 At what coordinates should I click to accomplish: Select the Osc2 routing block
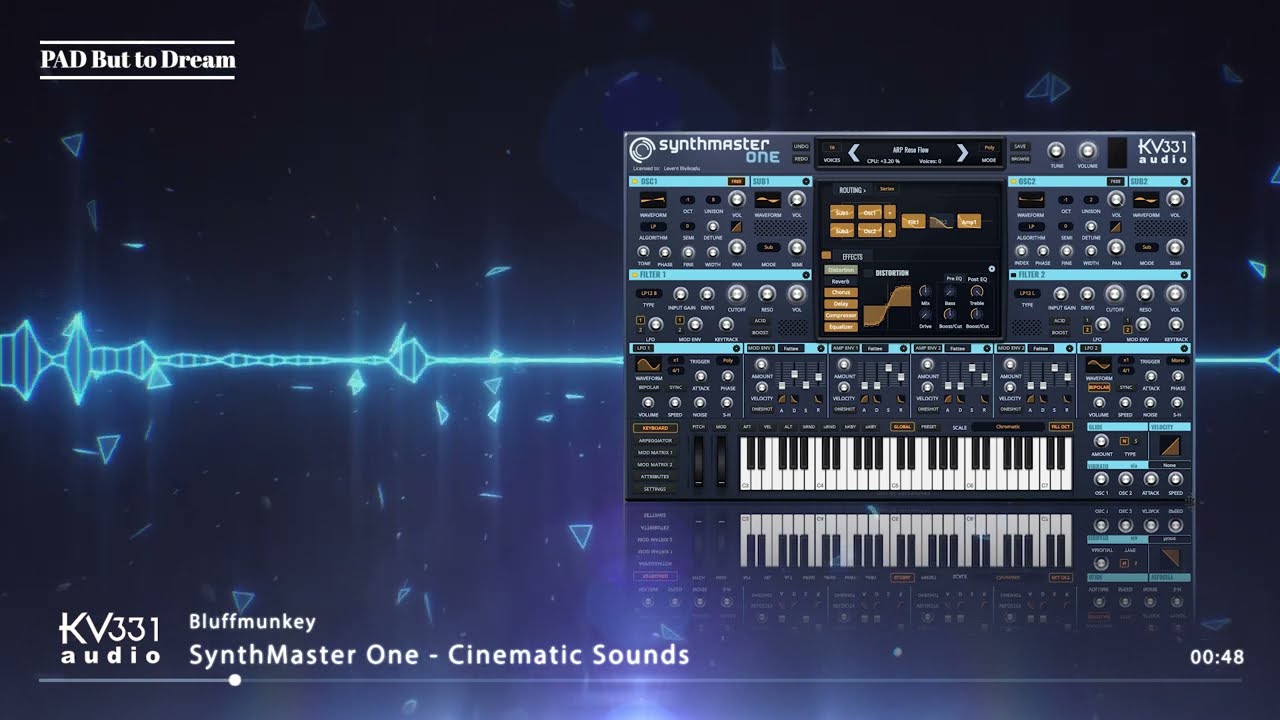pos(869,231)
